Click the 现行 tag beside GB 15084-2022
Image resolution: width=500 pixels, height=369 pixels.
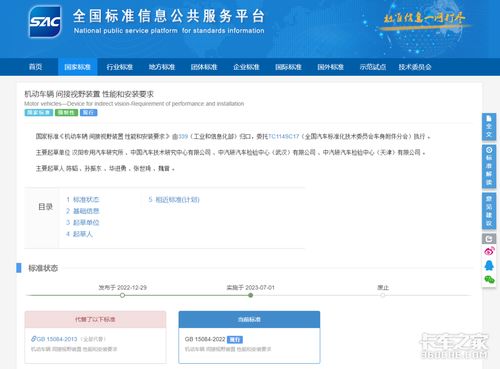(x=235, y=339)
